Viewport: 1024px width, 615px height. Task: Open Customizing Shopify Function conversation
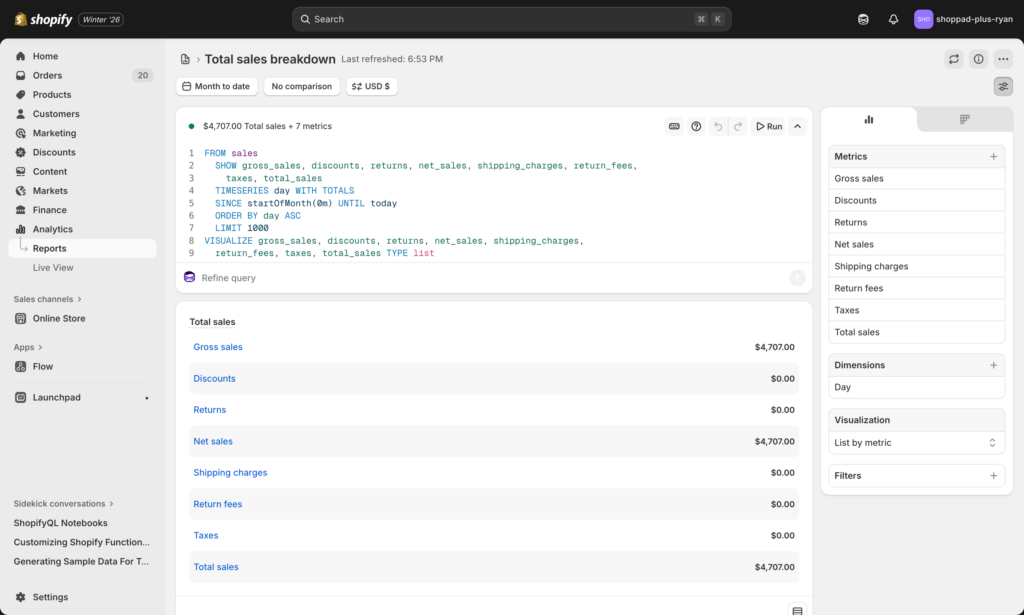82,542
